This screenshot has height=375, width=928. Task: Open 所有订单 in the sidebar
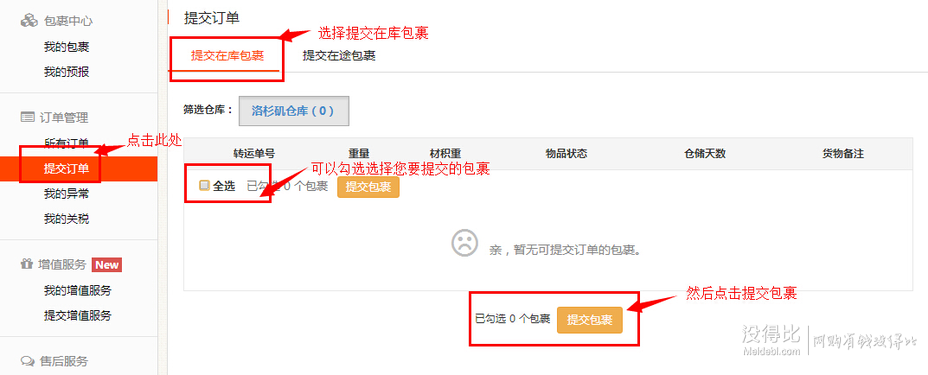click(66, 143)
